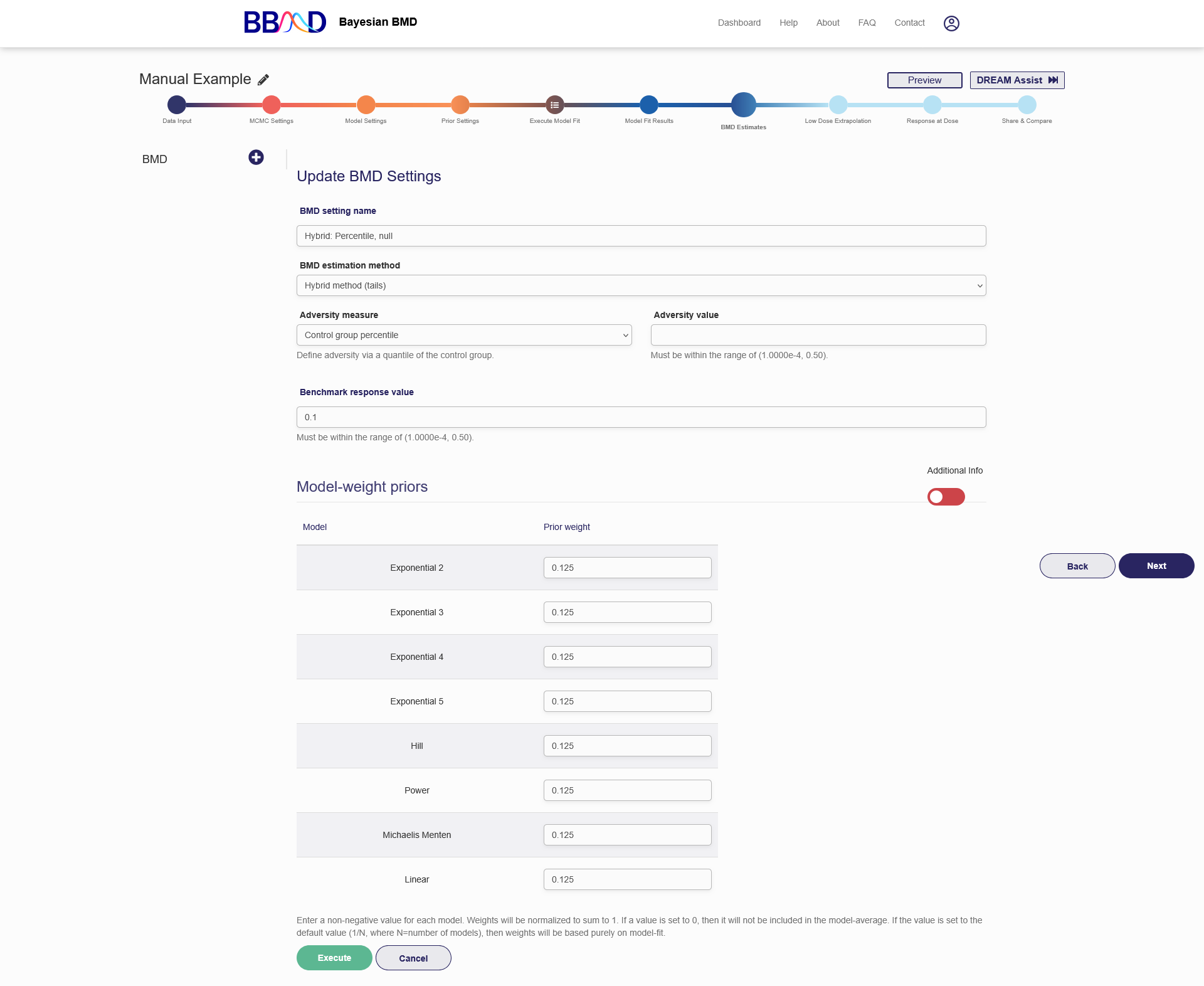Click the BBMD logo
1204x986 pixels.
pyautogui.click(x=285, y=23)
